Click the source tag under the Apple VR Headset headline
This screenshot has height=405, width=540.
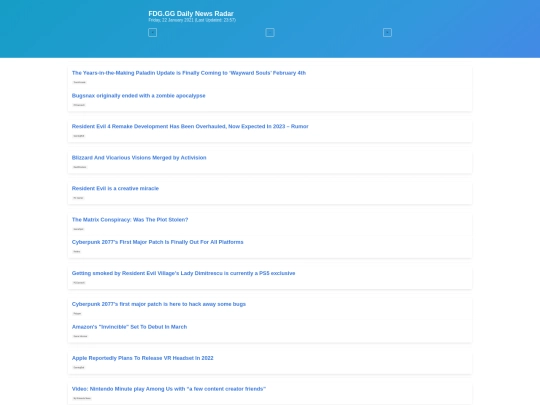[x=79, y=367]
